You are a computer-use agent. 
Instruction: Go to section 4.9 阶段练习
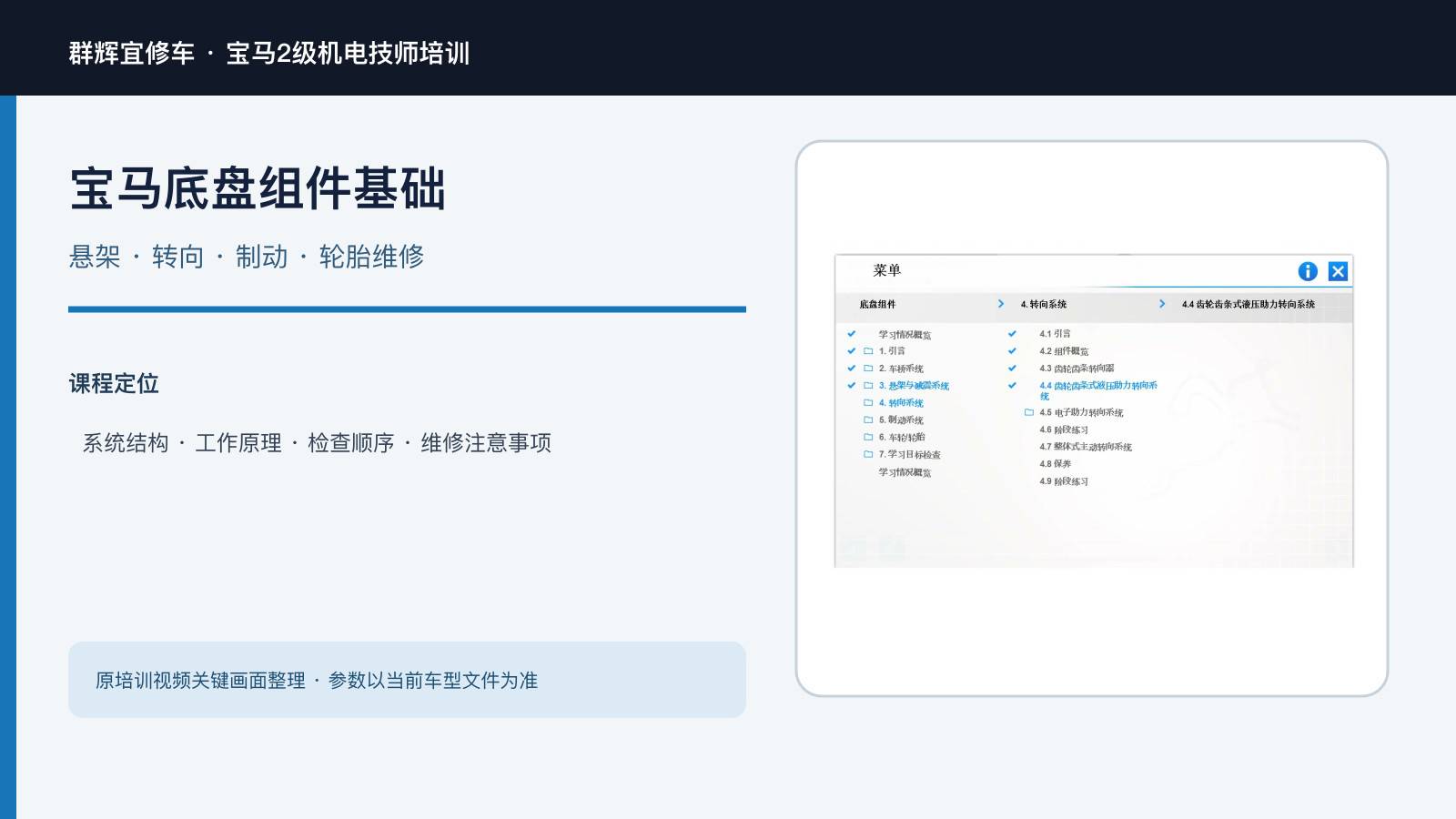pyautogui.click(x=1064, y=481)
